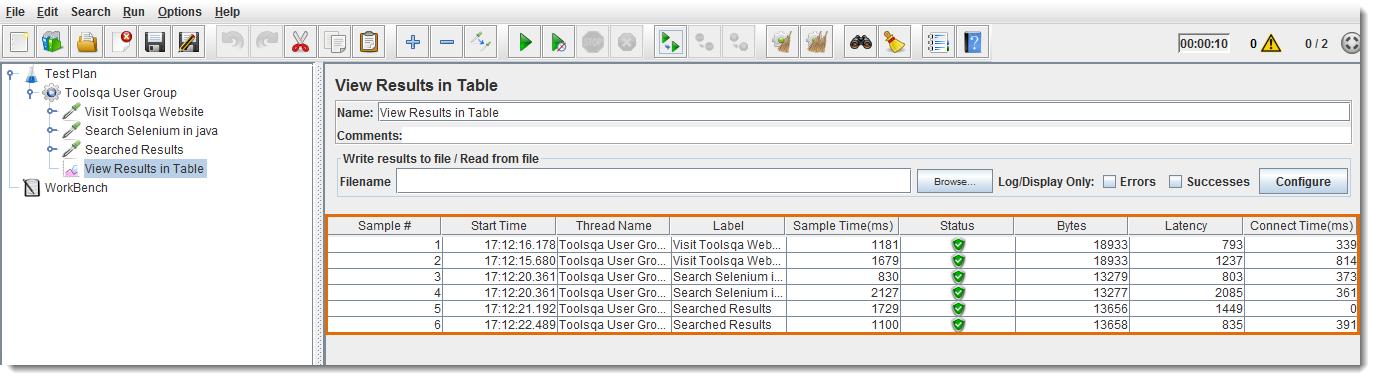Click the Sample # column header

coord(385,226)
